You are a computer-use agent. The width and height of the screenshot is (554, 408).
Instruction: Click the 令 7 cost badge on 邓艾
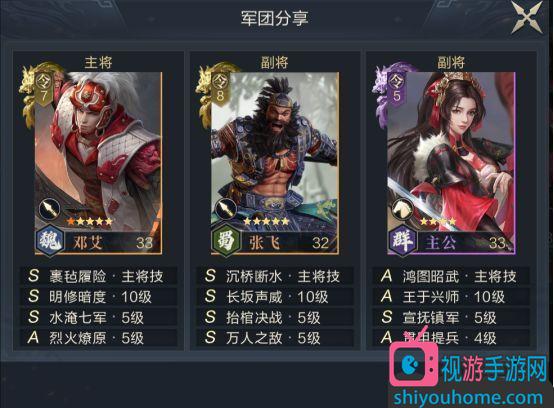[44, 89]
